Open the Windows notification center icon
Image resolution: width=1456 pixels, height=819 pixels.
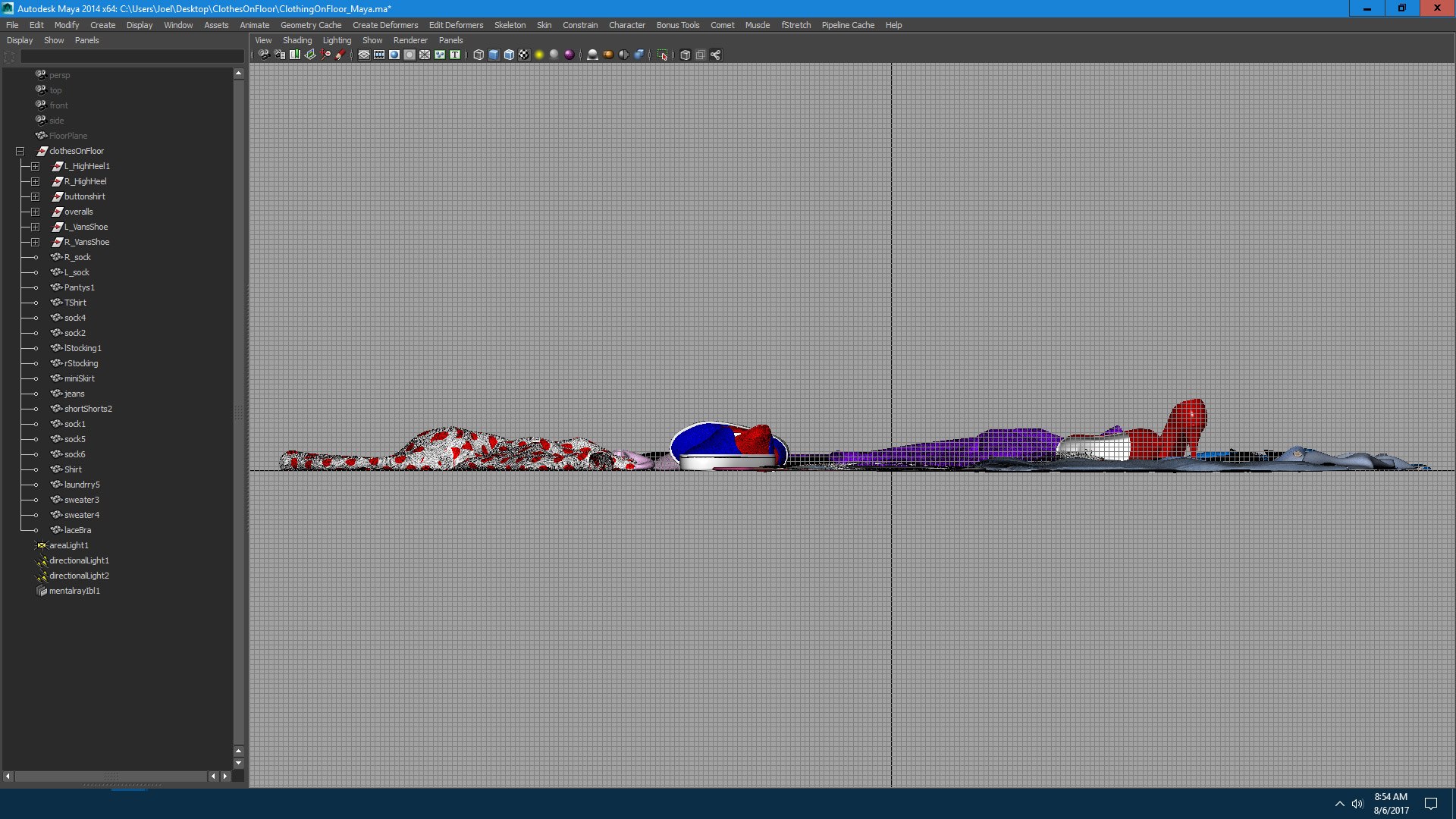(1431, 804)
